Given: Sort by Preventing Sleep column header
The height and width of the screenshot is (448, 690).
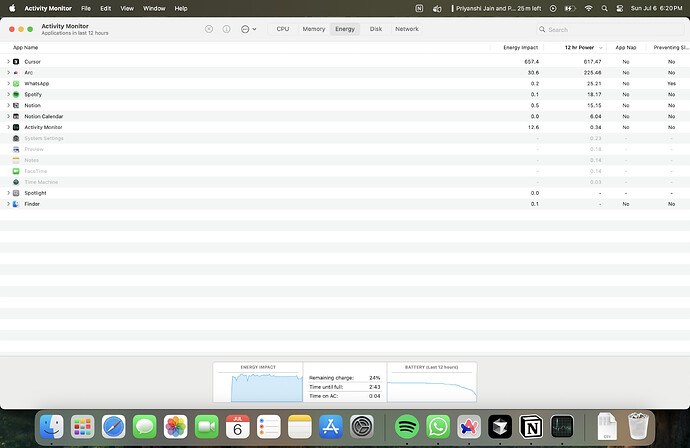Looking at the screenshot, I should pos(670,48).
